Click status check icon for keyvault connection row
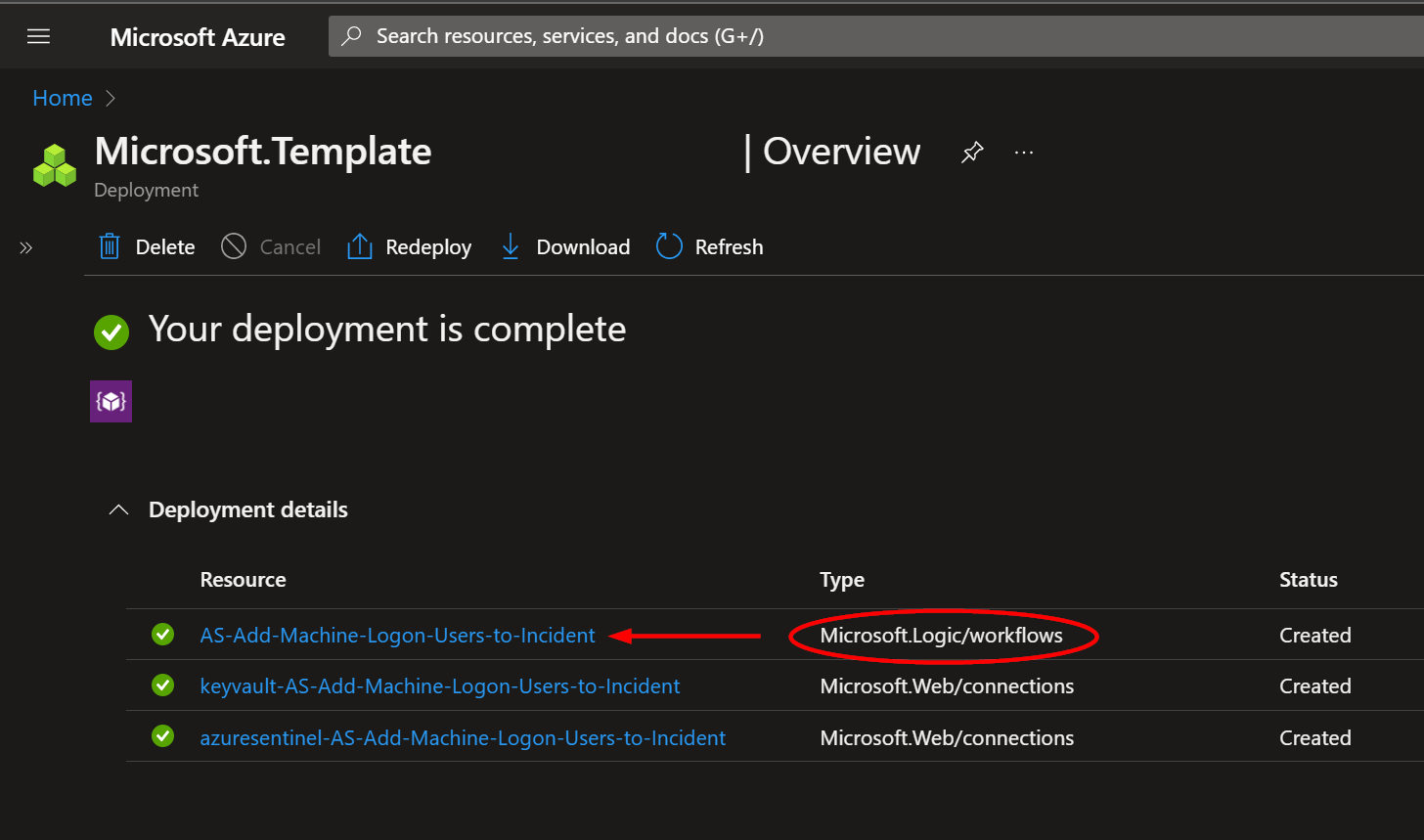Viewport: 1424px width, 840px height. point(163,685)
